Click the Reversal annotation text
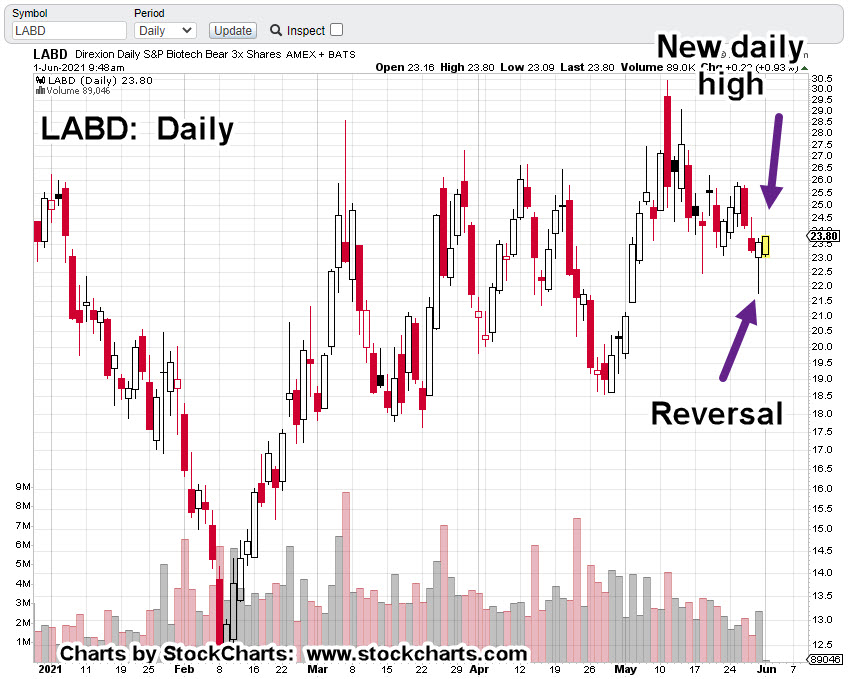This screenshot has height=679, width=852. (x=716, y=413)
